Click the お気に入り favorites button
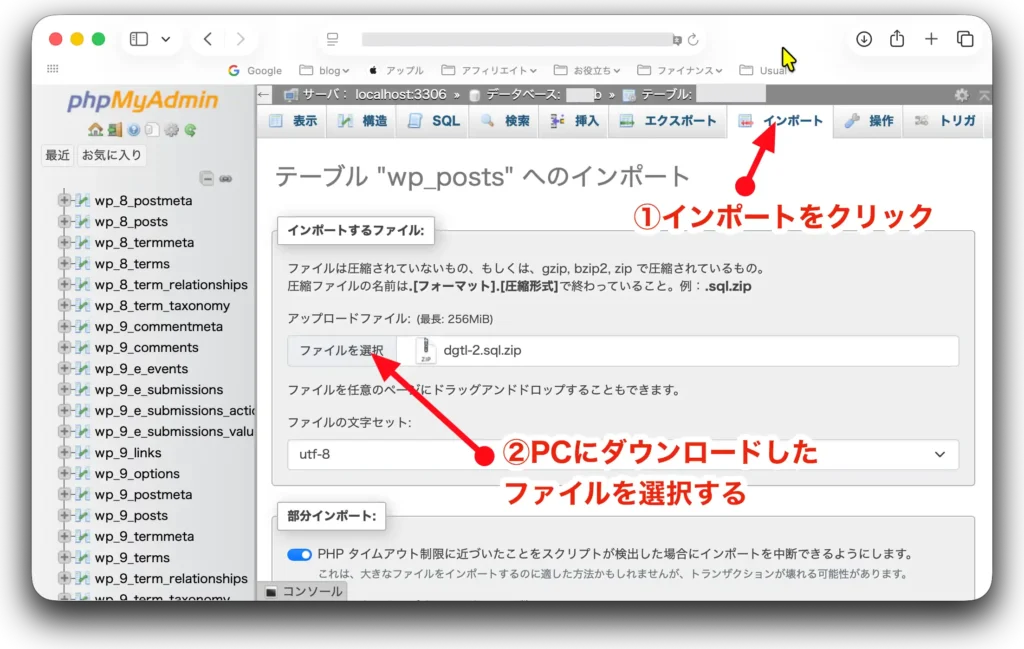1024x649 pixels. coord(111,155)
